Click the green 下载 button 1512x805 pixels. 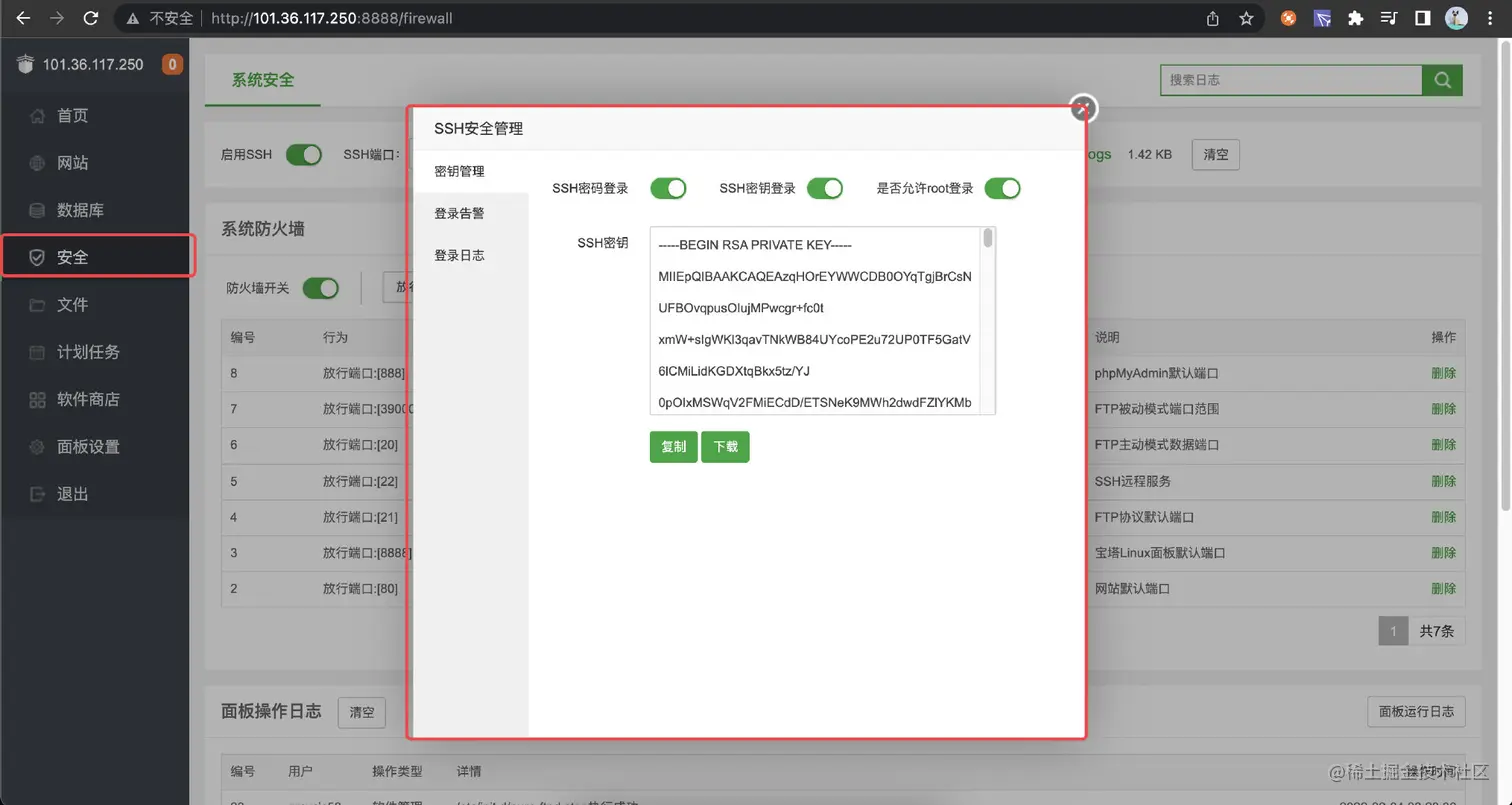(725, 447)
